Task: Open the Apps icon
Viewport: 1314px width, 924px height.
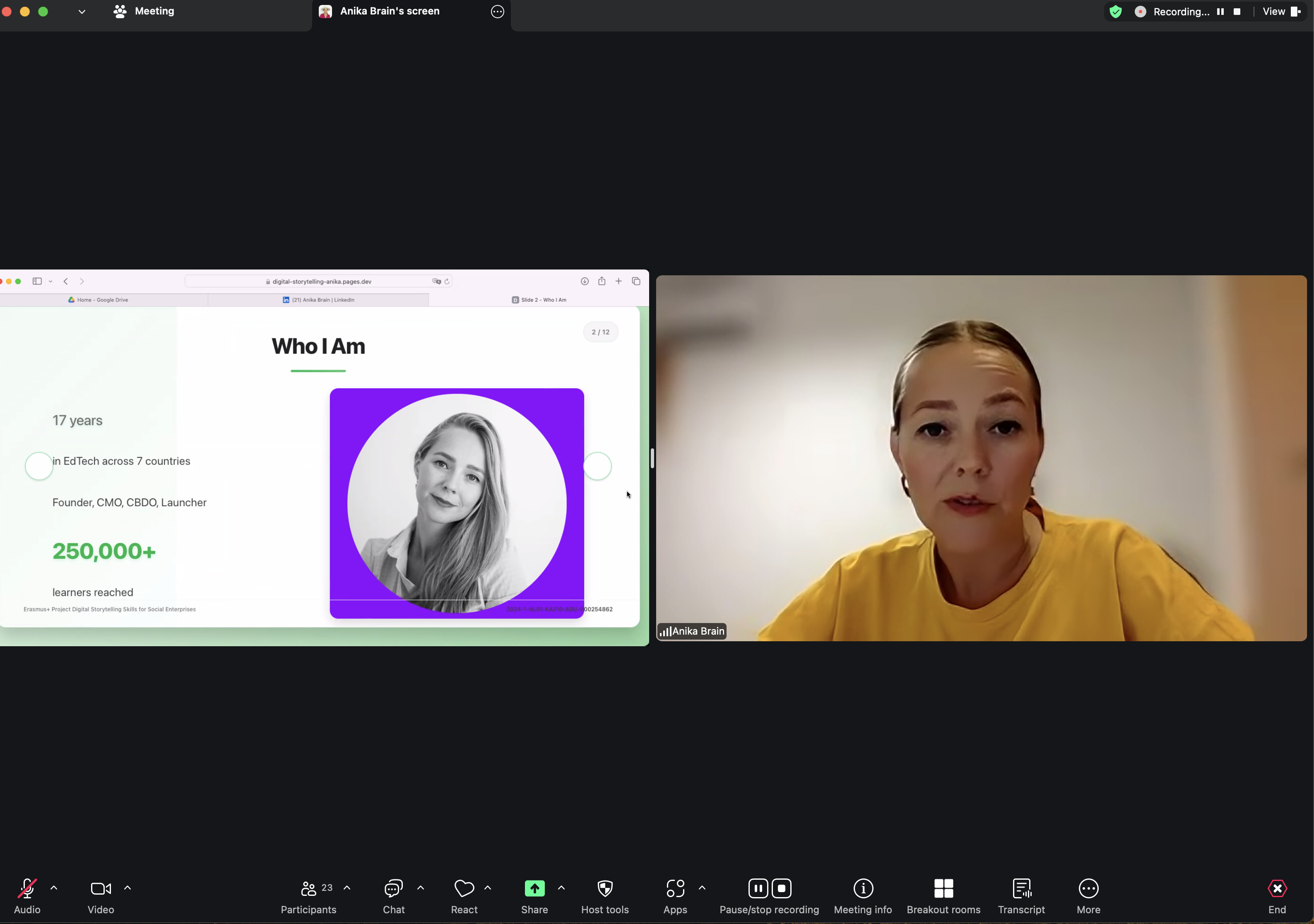Action: (x=675, y=888)
